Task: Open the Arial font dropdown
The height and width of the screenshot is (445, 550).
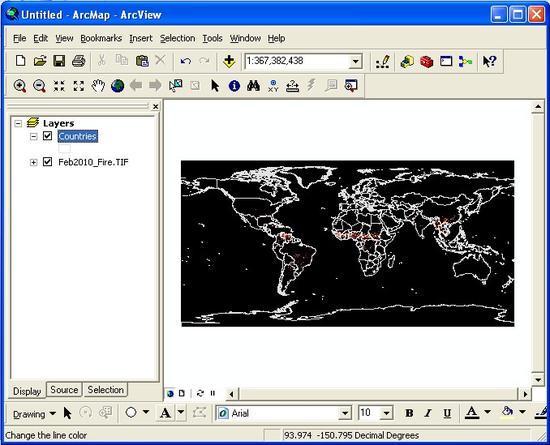Action: click(x=345, y=413)
